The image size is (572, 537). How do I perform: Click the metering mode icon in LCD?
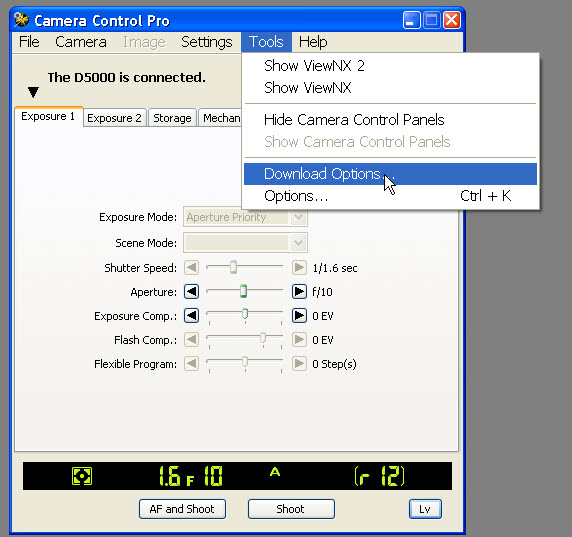coord(82,476)
